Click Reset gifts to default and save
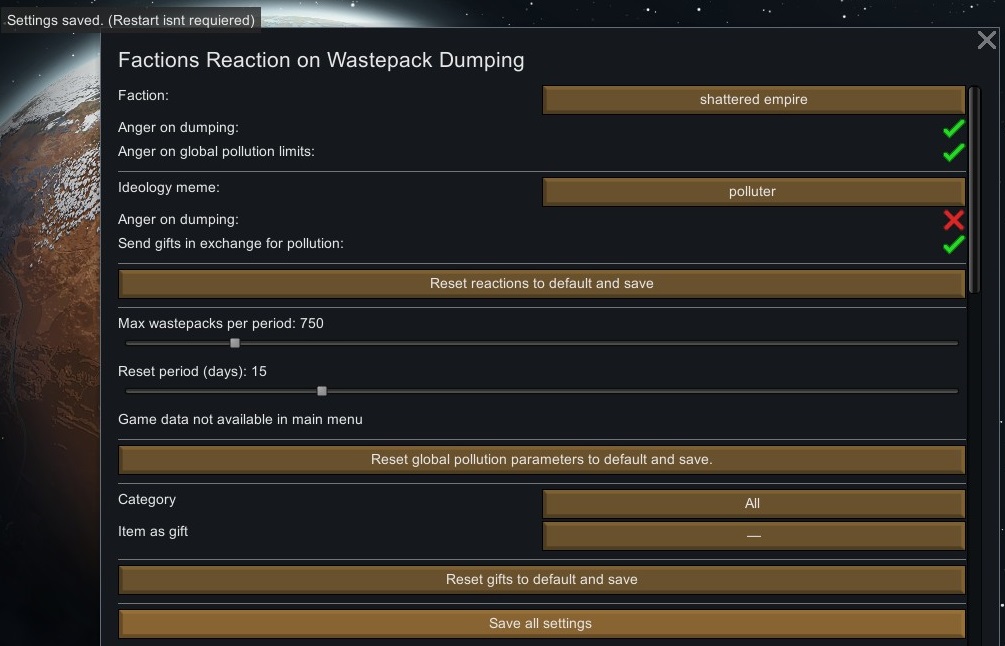 click(542, 579)
